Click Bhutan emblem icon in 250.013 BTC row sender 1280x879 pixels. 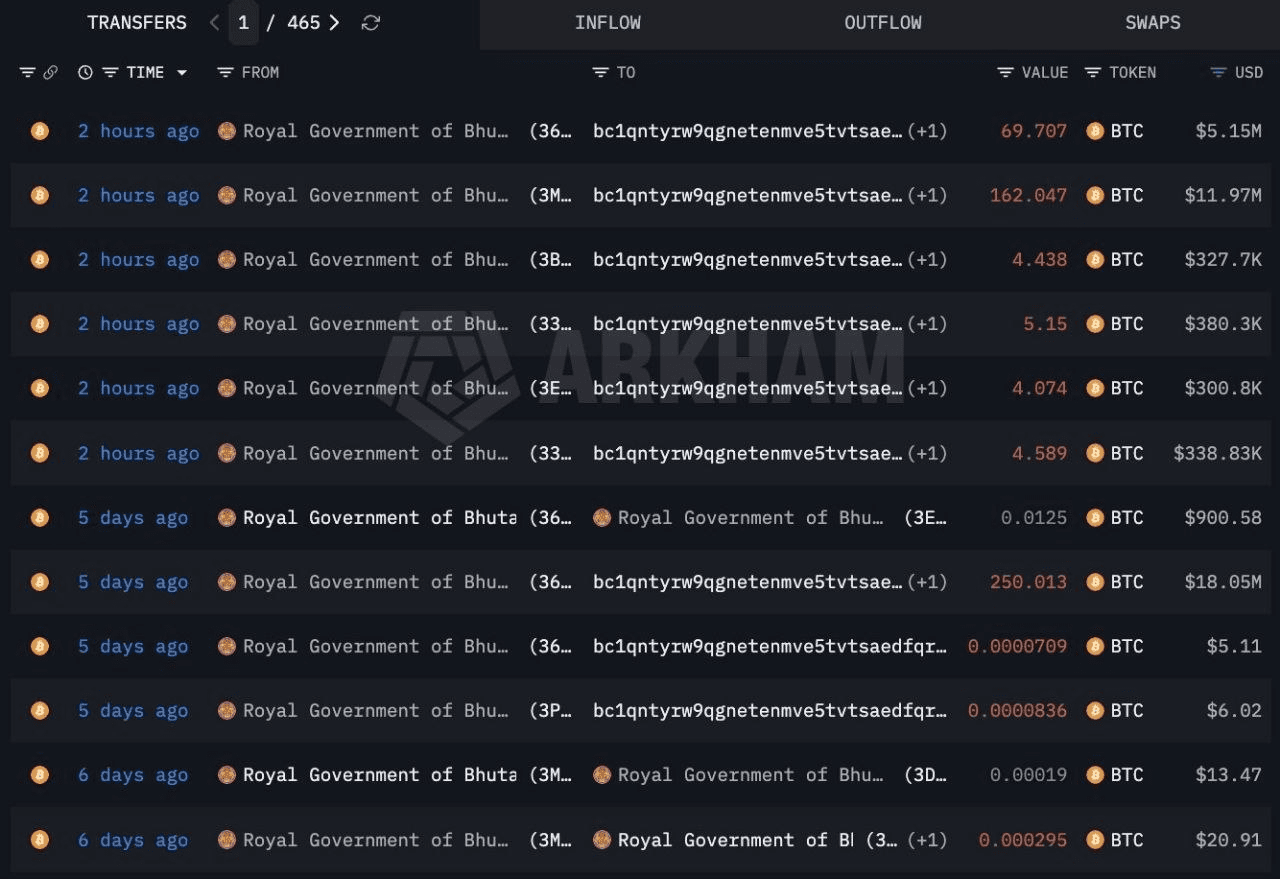(x=227, y=582)
